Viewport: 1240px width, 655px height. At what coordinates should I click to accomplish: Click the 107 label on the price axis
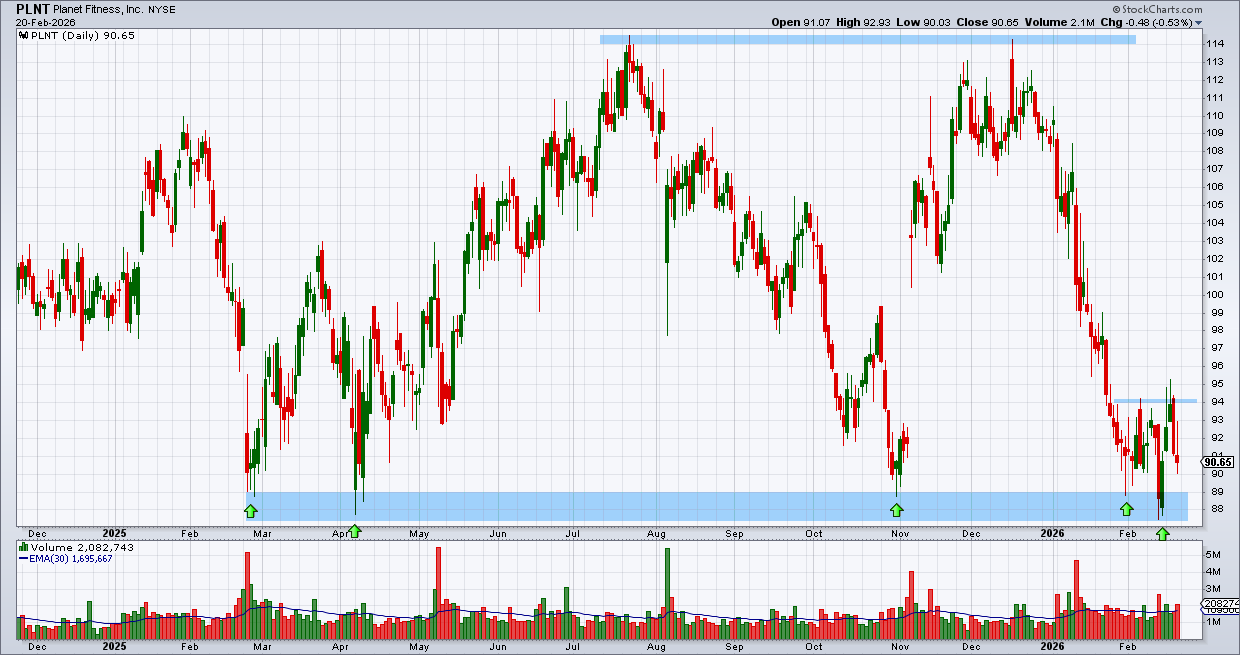(x=1214, y=169)
